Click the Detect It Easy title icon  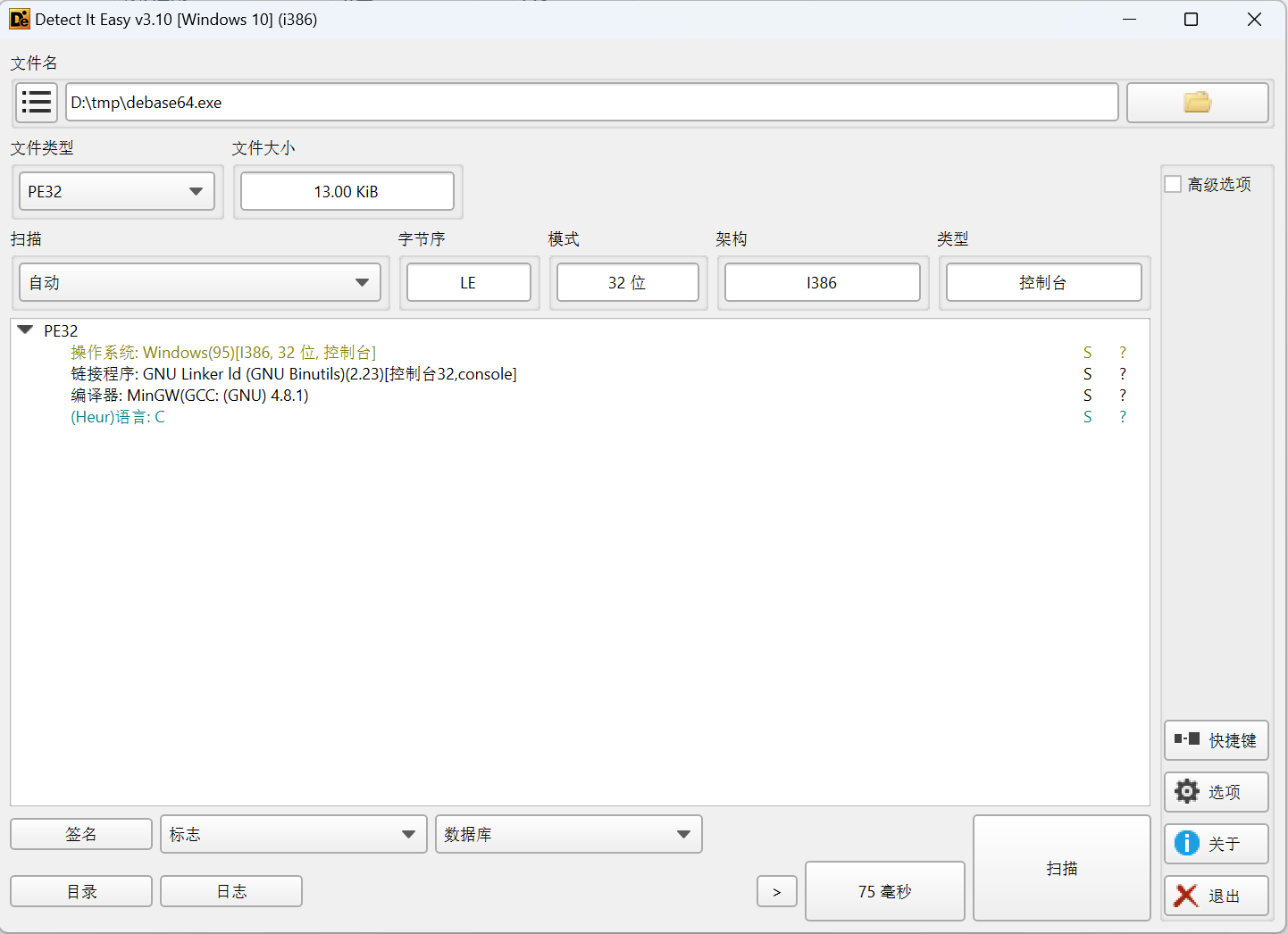pos(20,19)
